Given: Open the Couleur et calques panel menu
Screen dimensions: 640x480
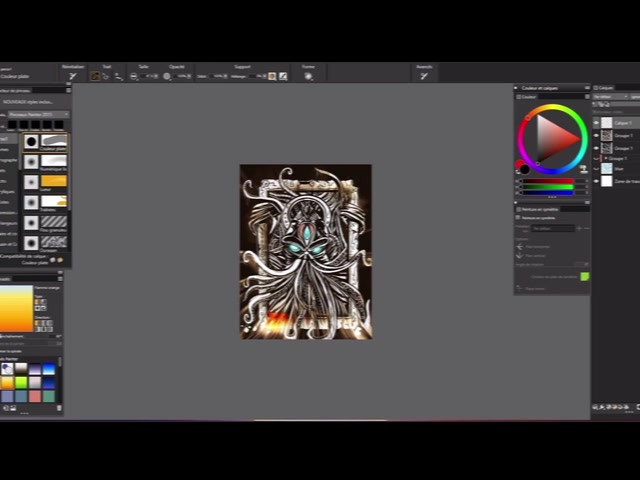Looking at the screenshot, I should click(x=587, y=88).
